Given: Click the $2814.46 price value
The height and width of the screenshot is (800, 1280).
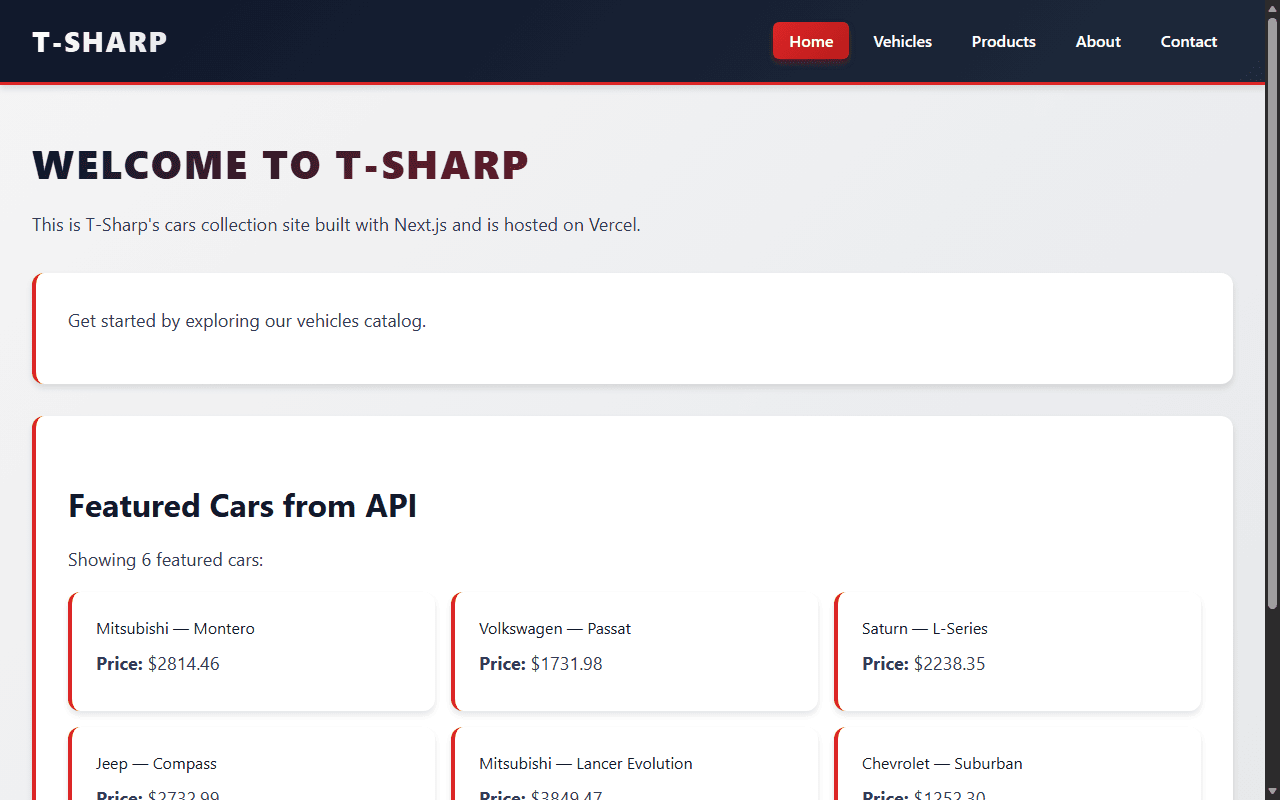Looking at the screenshot, I should pyautogui.click(x=184, y=664).
